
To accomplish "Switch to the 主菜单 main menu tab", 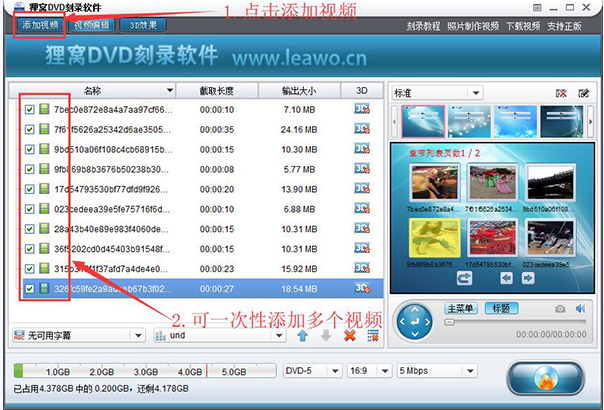I will click(461, 308).
